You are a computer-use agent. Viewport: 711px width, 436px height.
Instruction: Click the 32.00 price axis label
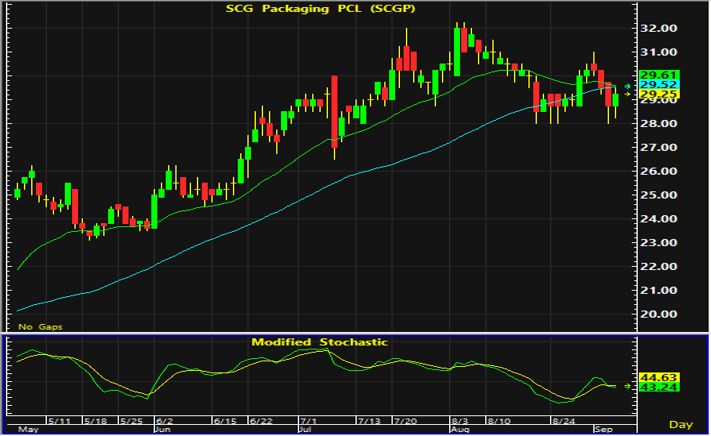[658, 28]
